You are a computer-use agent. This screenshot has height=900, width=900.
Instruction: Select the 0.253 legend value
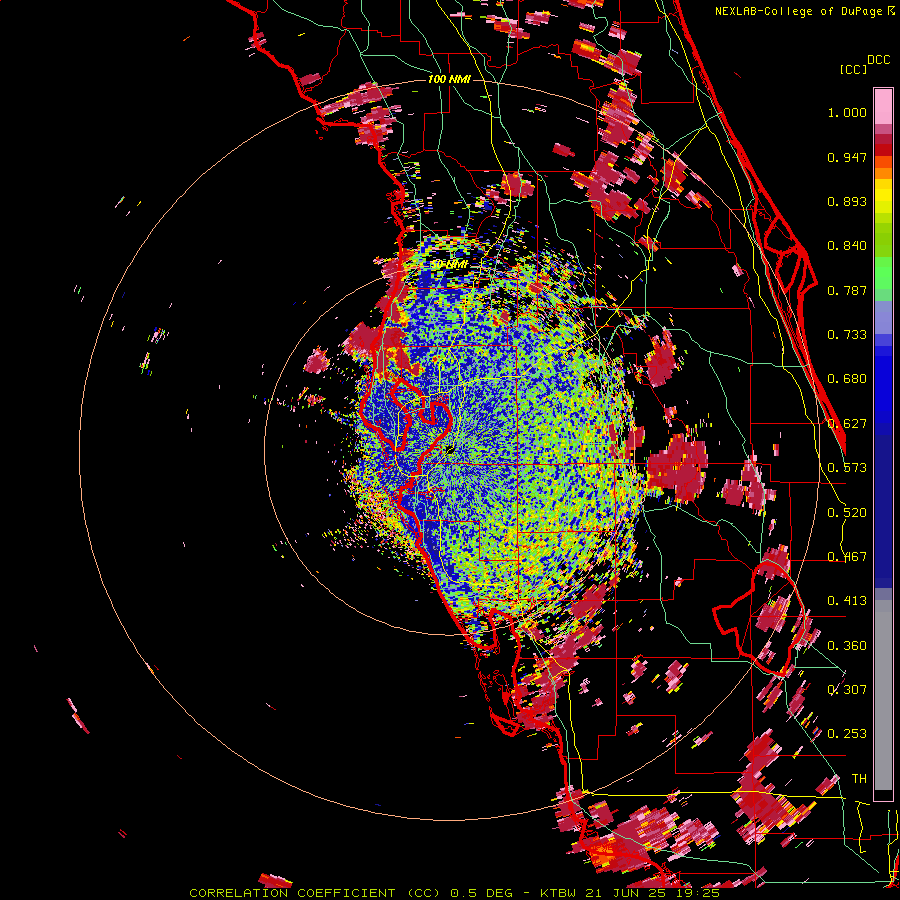click(x=847, y=734)
